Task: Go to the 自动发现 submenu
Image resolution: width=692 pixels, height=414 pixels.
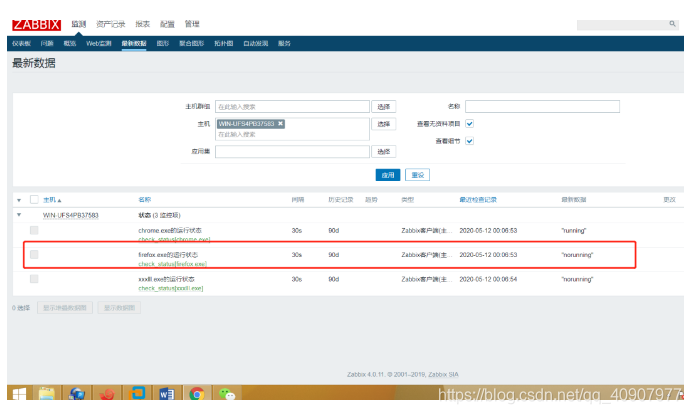Action: [256, 43]
